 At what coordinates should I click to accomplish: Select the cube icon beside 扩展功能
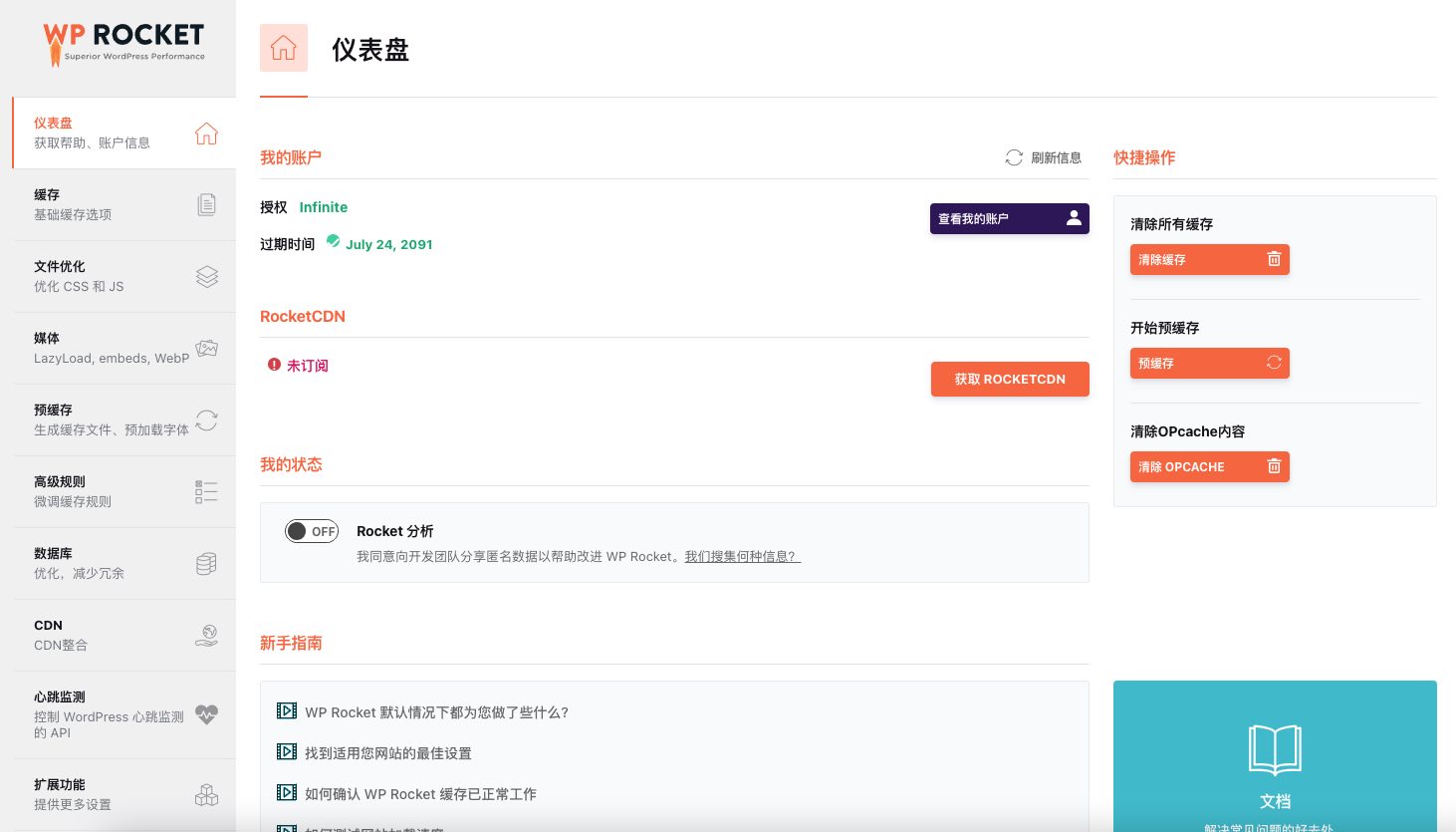(x=206, y=795)
